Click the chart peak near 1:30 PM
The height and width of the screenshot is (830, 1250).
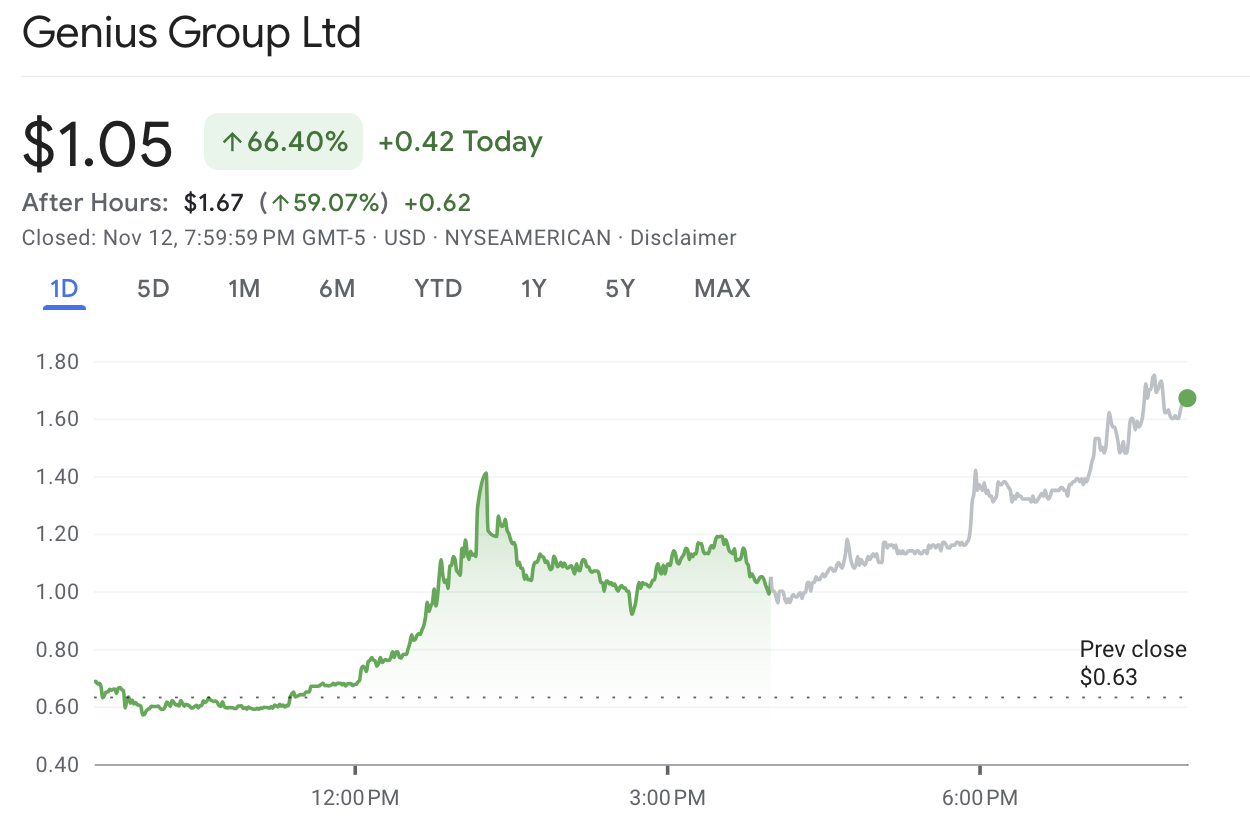(x=487, y=472)
